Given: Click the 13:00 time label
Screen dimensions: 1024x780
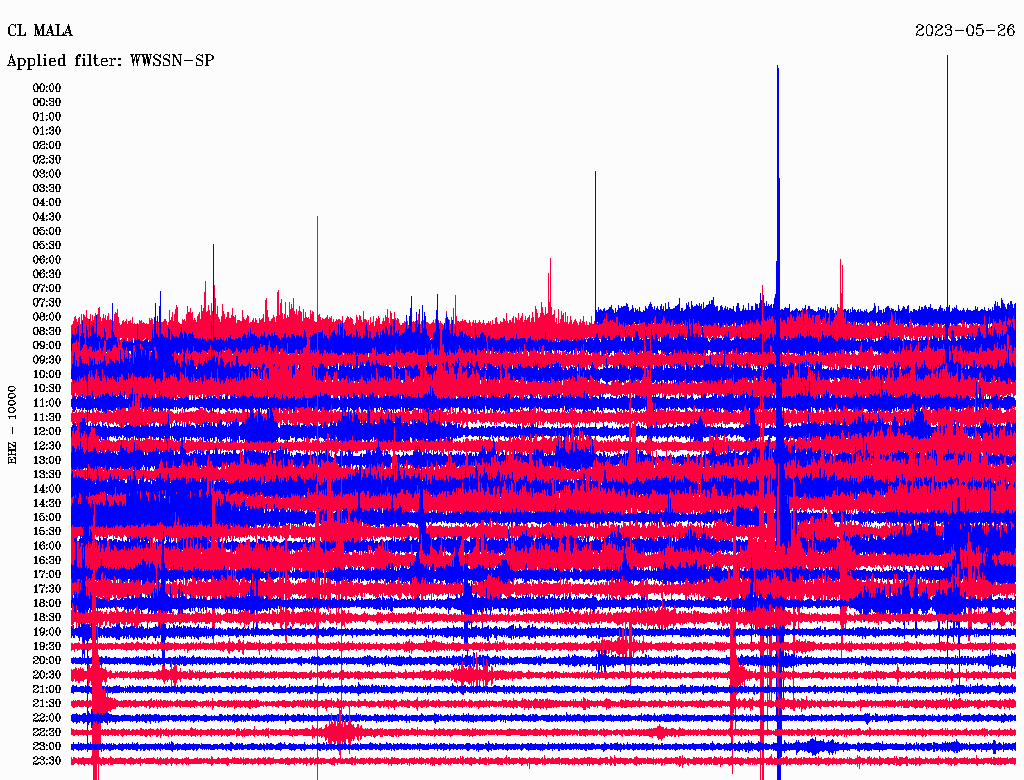Looking at the screenshot, I should tap(47, 460).
